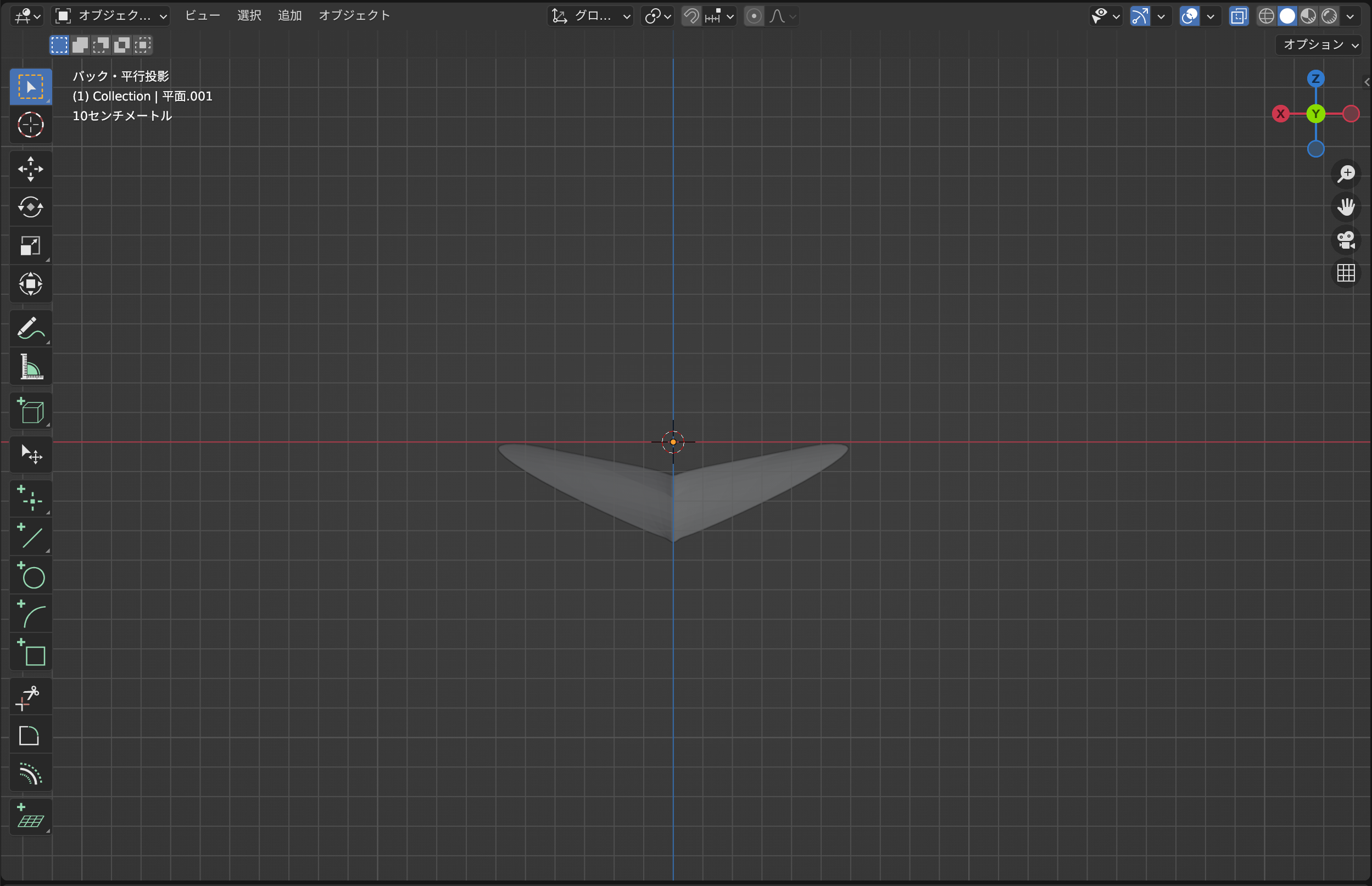
Task: Select the bevel corner tool icon
Action: [x=31, y=735]
